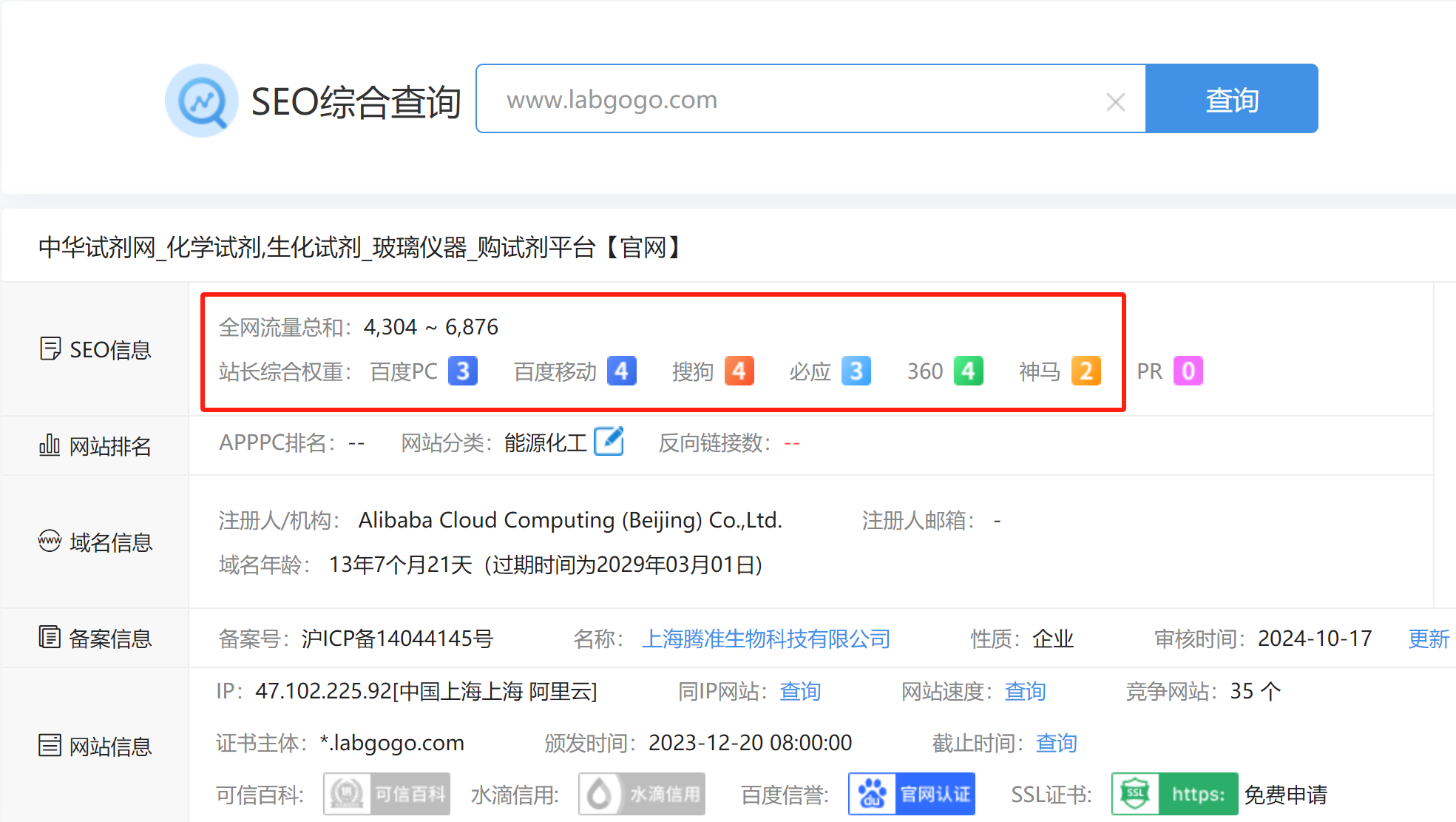Click the 必应 weight badge 3
This screenshot has height=822, width=1456.
pyautogui.click(x=856, y=371)
